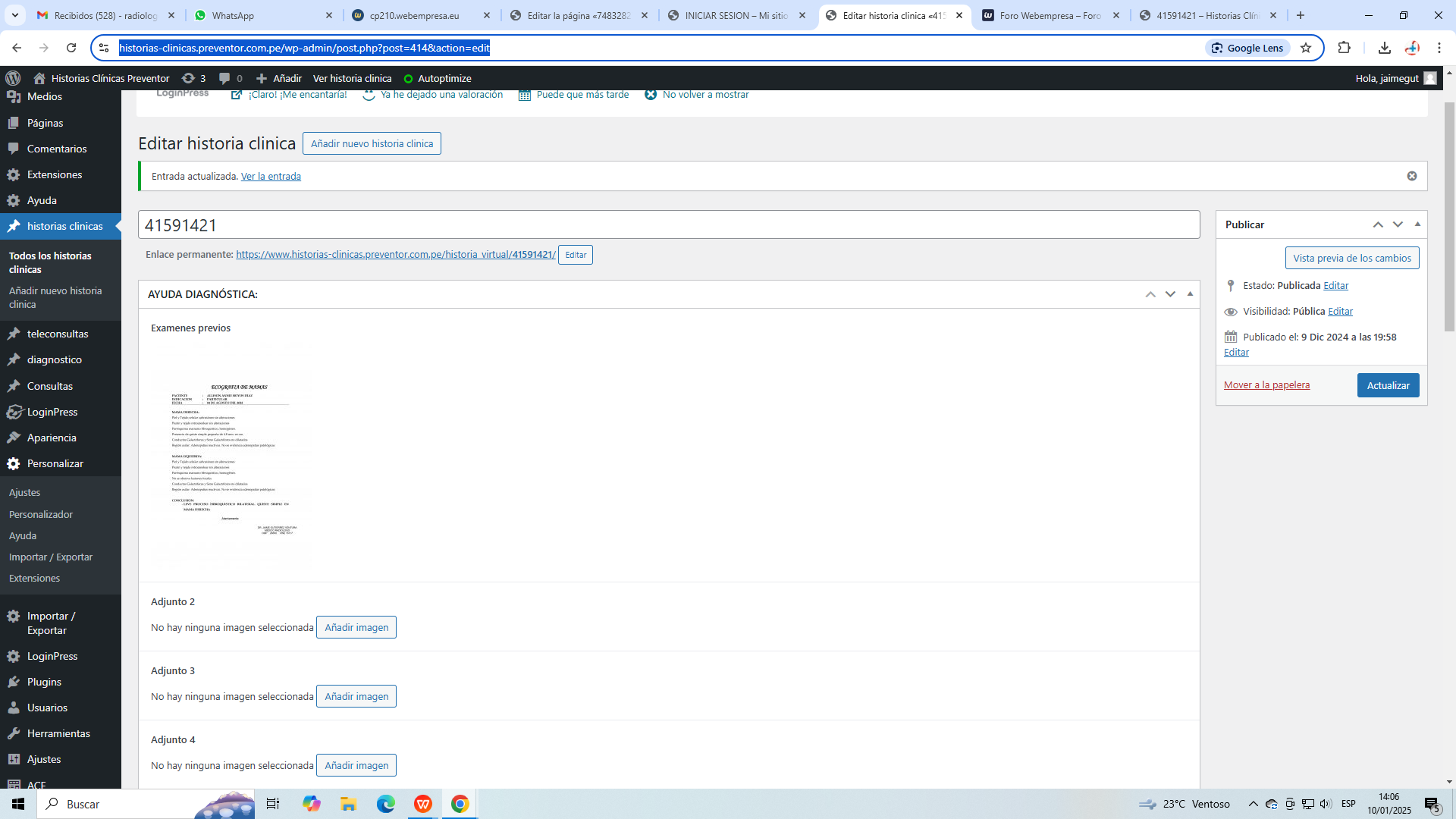The image size is (1456, 819).
Task: Click the Historias Clínicas Preventor home icon
Action: (39, 78)
